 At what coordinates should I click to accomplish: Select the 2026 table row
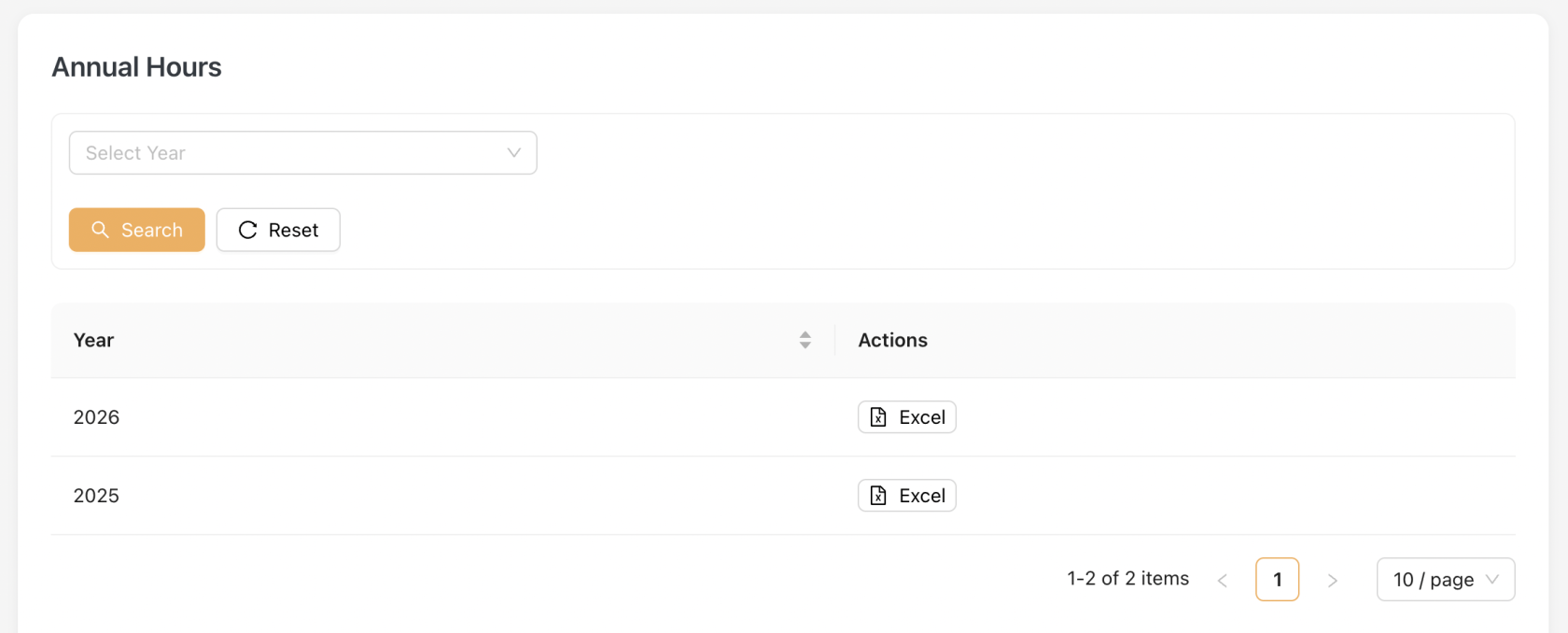(x=783, y=417)
